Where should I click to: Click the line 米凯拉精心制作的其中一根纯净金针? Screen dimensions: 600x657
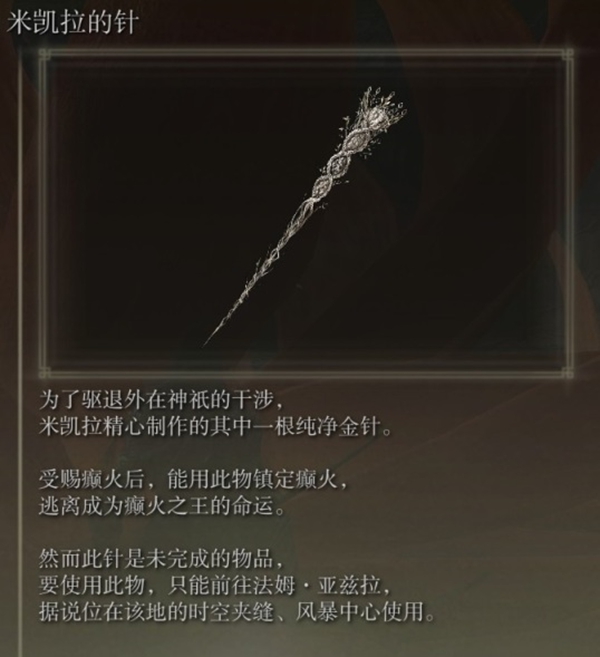tap(215, 428)
